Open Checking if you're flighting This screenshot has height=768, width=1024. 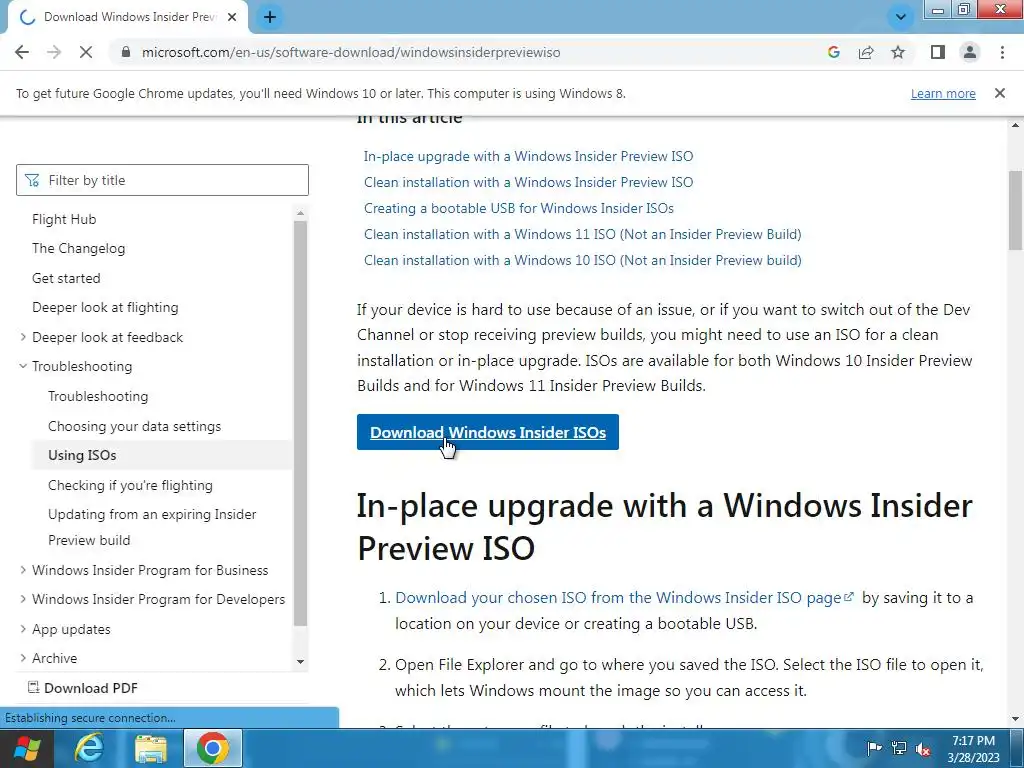[130, 485]
